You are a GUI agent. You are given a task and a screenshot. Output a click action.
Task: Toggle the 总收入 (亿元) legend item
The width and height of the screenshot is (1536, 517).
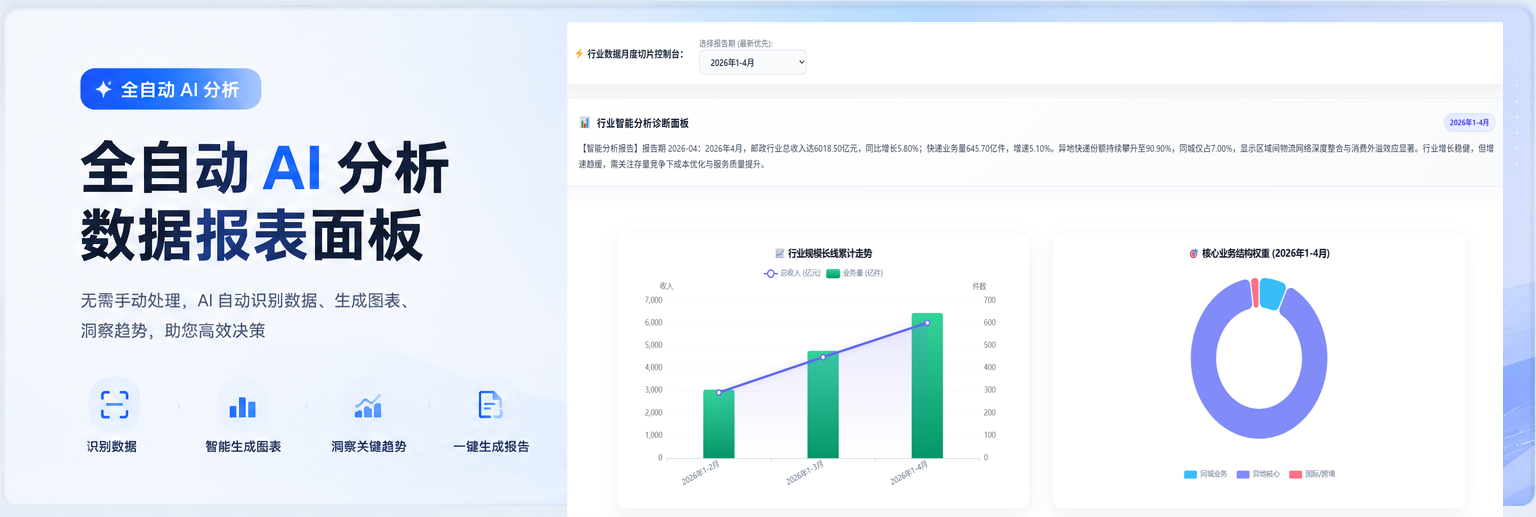click(792, 273)
